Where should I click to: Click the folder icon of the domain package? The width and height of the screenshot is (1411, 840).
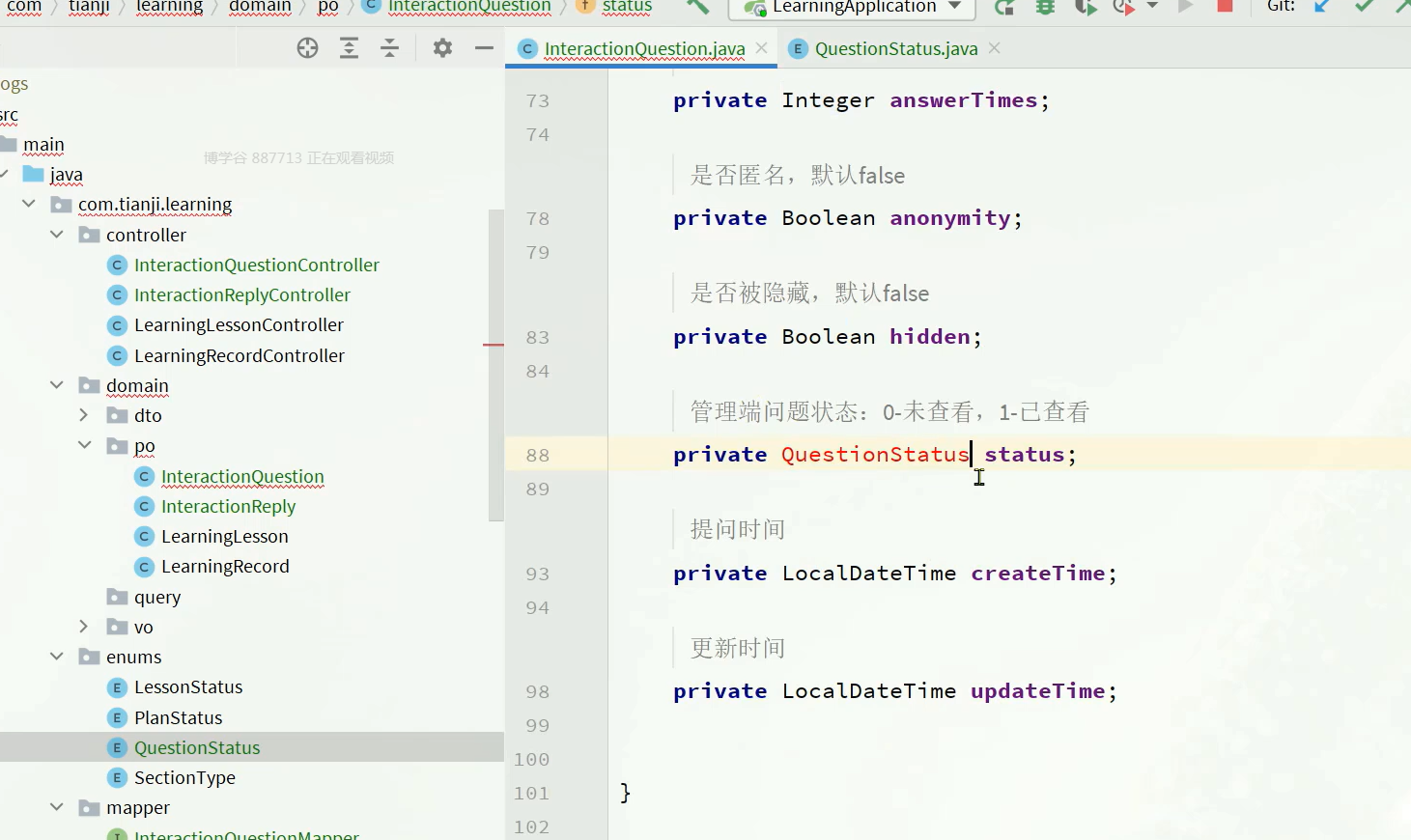90,385
